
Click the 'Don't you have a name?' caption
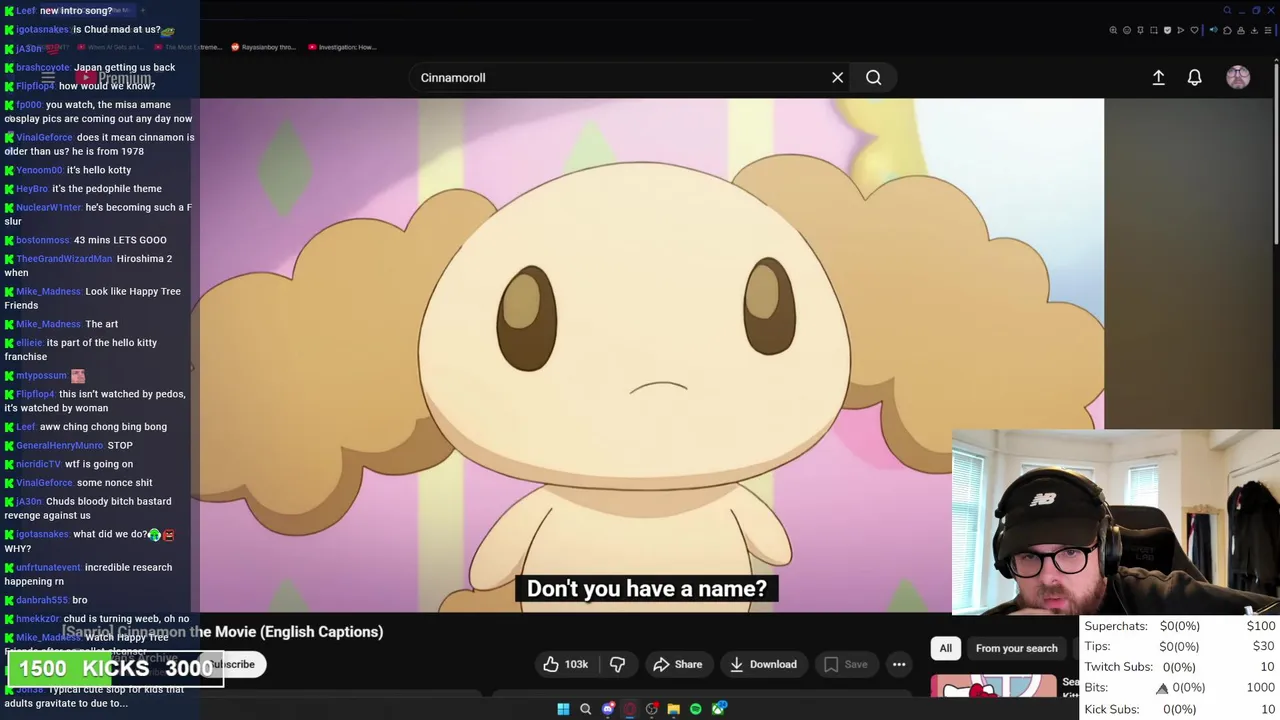pos(647,589)
